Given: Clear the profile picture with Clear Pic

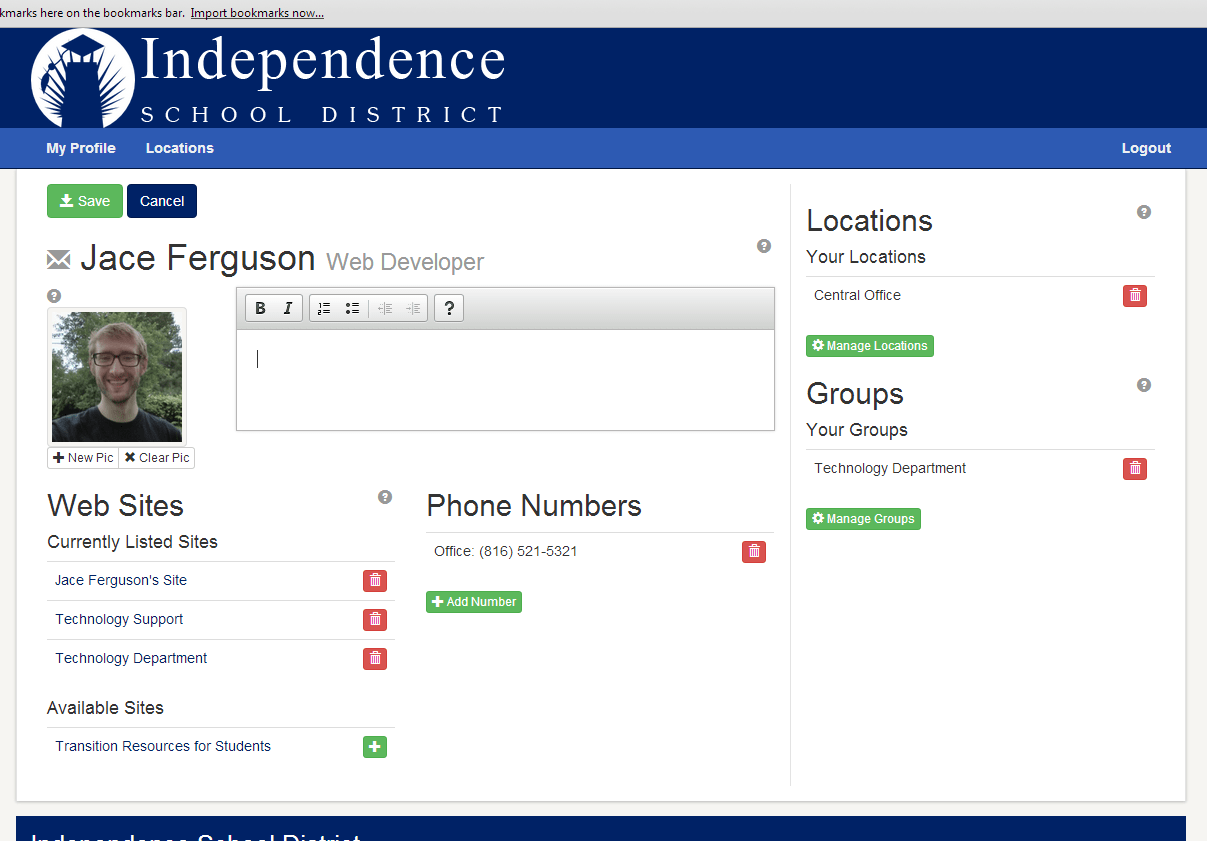Looking at the screenshot, I should [x=157, y=458].
